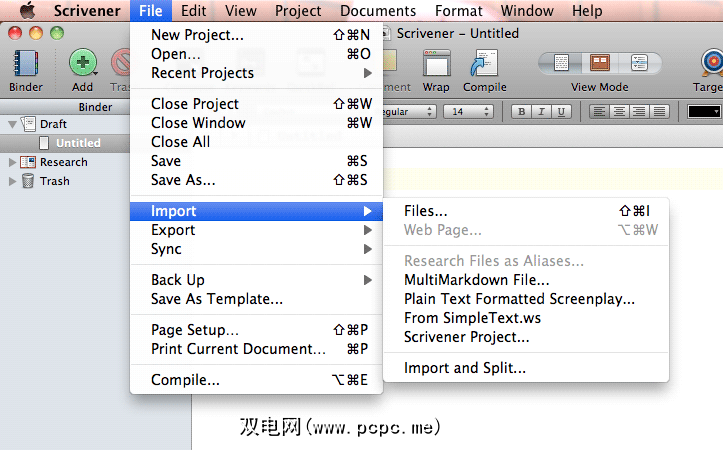Click the green Add document icon
The image size is (723, 450).
click(82, 66)
